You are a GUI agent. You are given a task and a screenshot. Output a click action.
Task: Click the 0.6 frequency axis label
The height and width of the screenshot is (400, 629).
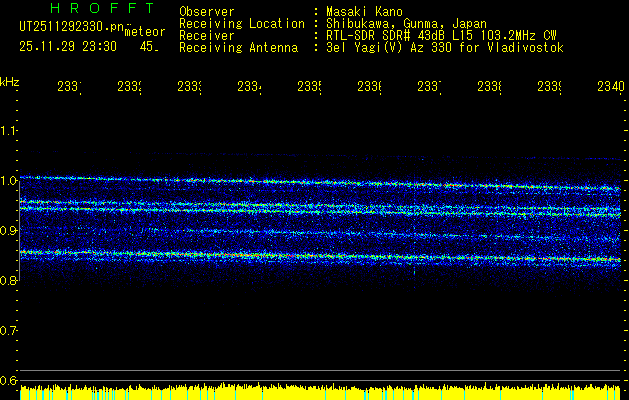pos(9,380)
